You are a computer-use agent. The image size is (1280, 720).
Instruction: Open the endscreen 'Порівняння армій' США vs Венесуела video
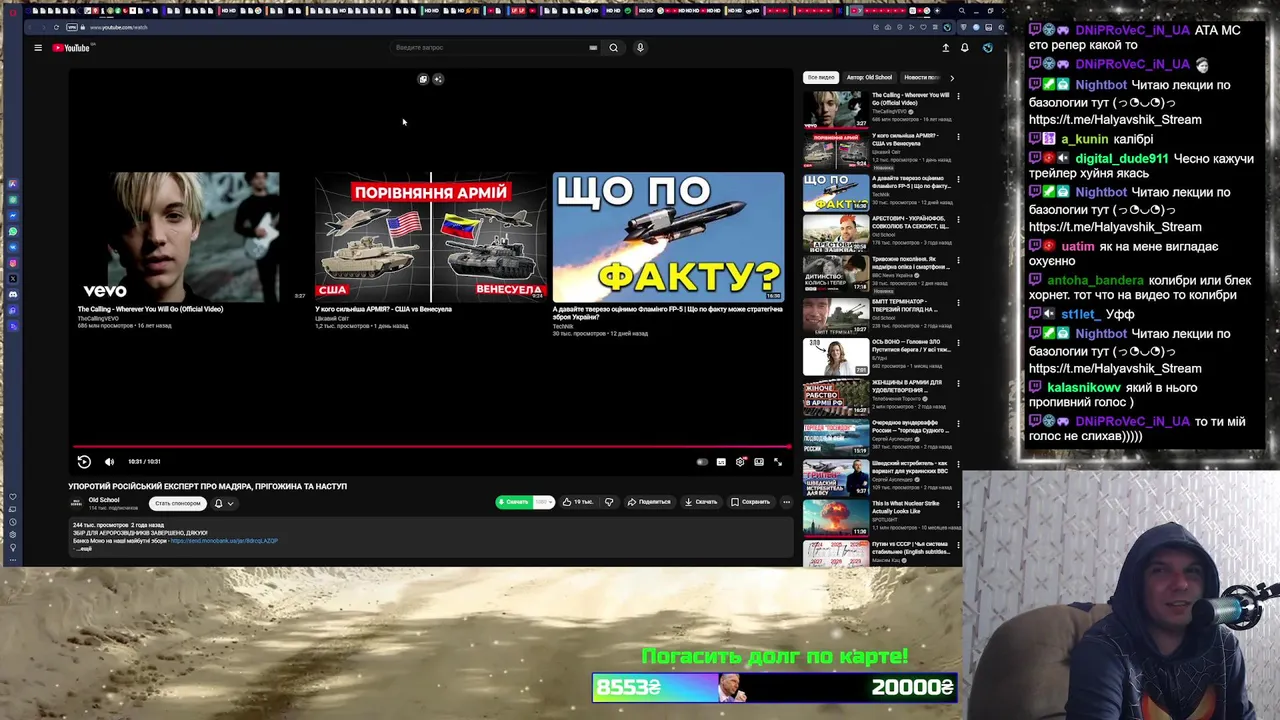coord(431,238)
